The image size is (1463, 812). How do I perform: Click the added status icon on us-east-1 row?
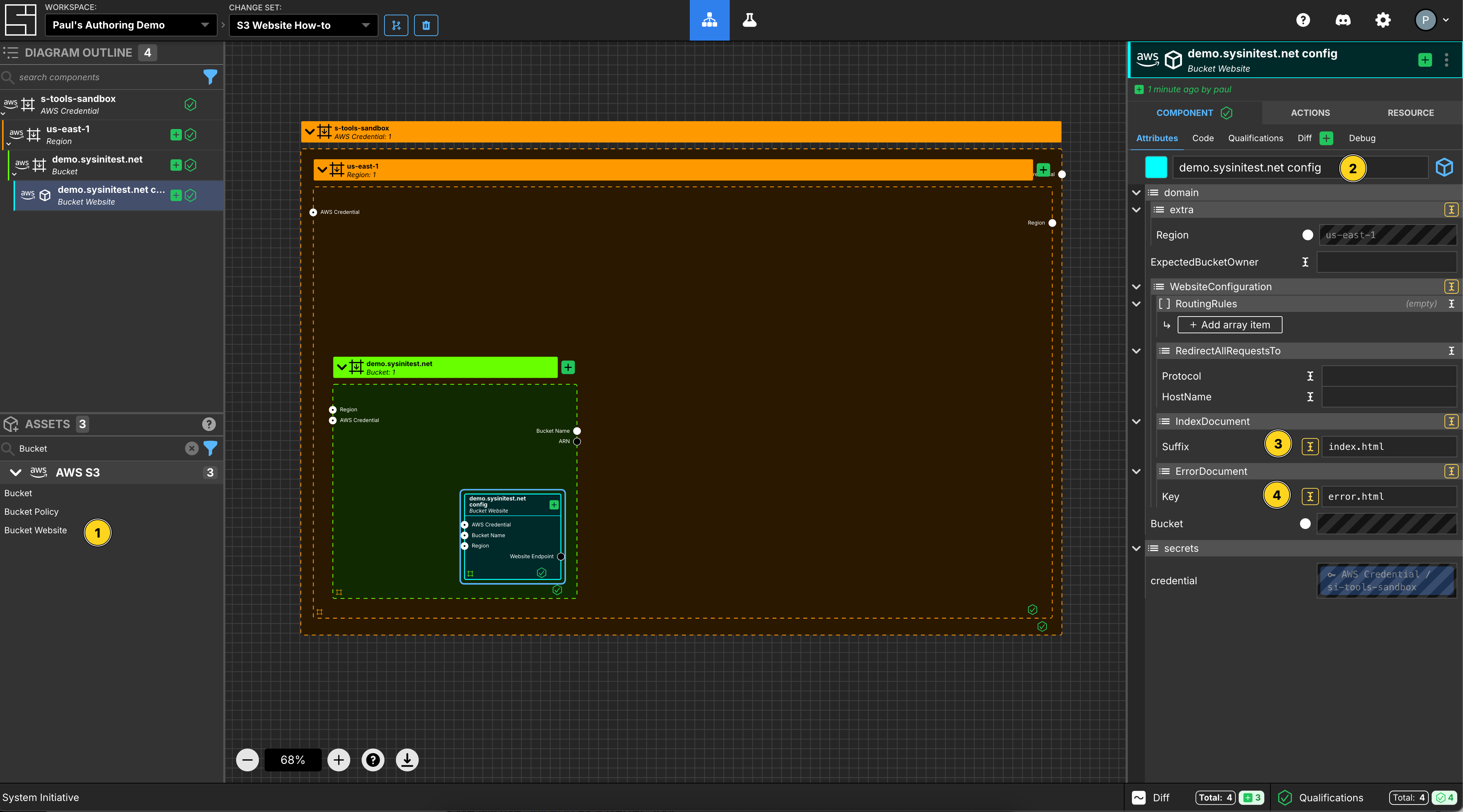coord(176,134)
